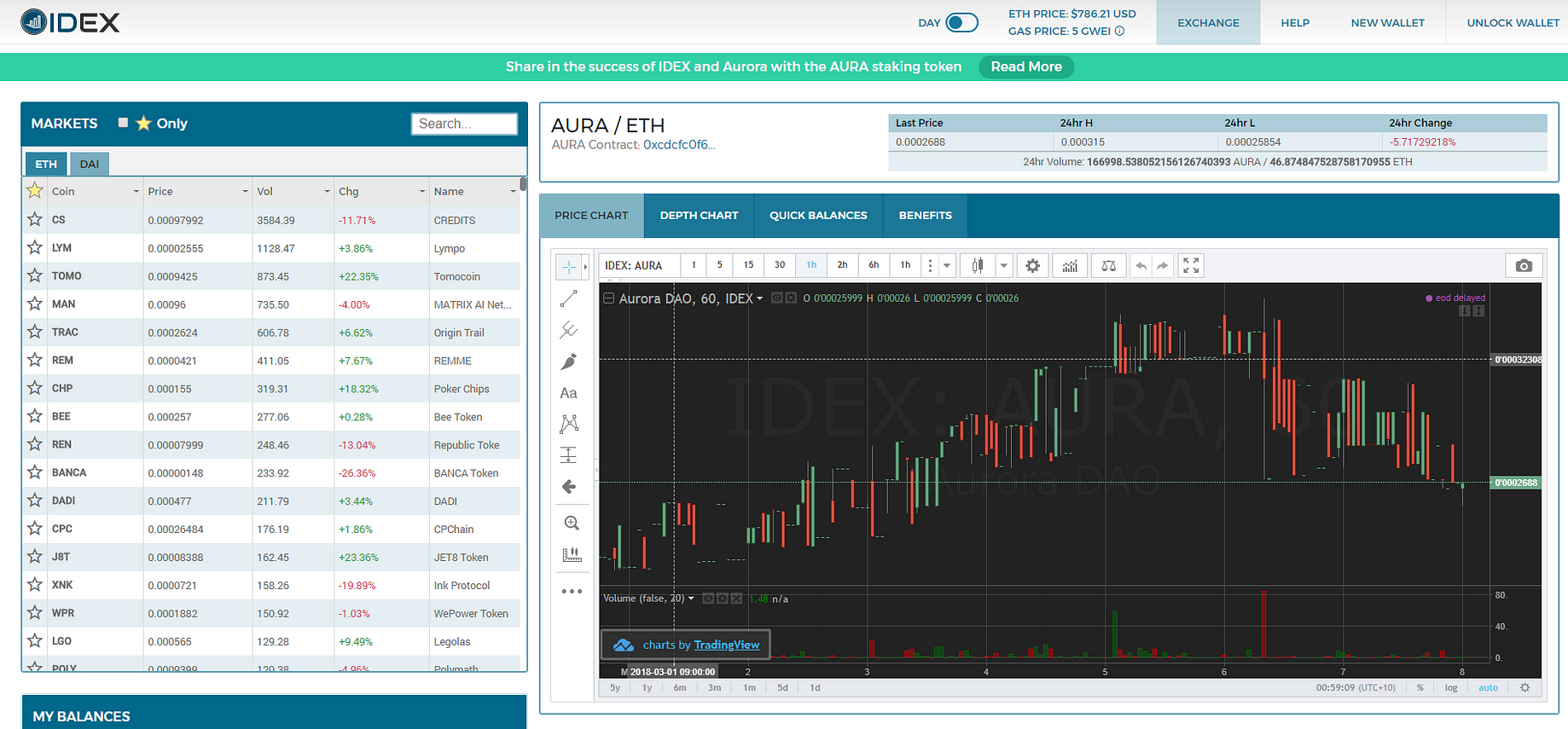Open Aurora DAO series settings gear
This screenshot has height=729, width=1568.
pos(791,298)
